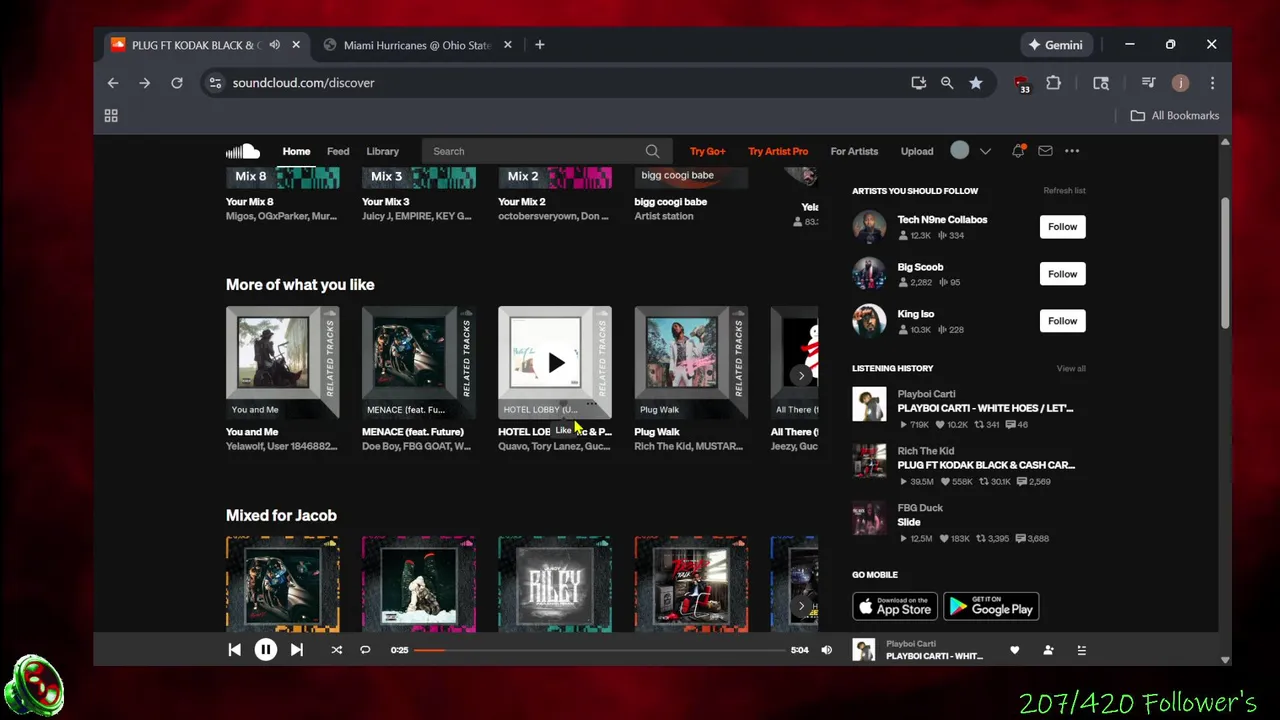The height and width of the screenshot is (720, 1280).
Task: Open Your Mix 8 title
Action: click(x=249, y=202)
